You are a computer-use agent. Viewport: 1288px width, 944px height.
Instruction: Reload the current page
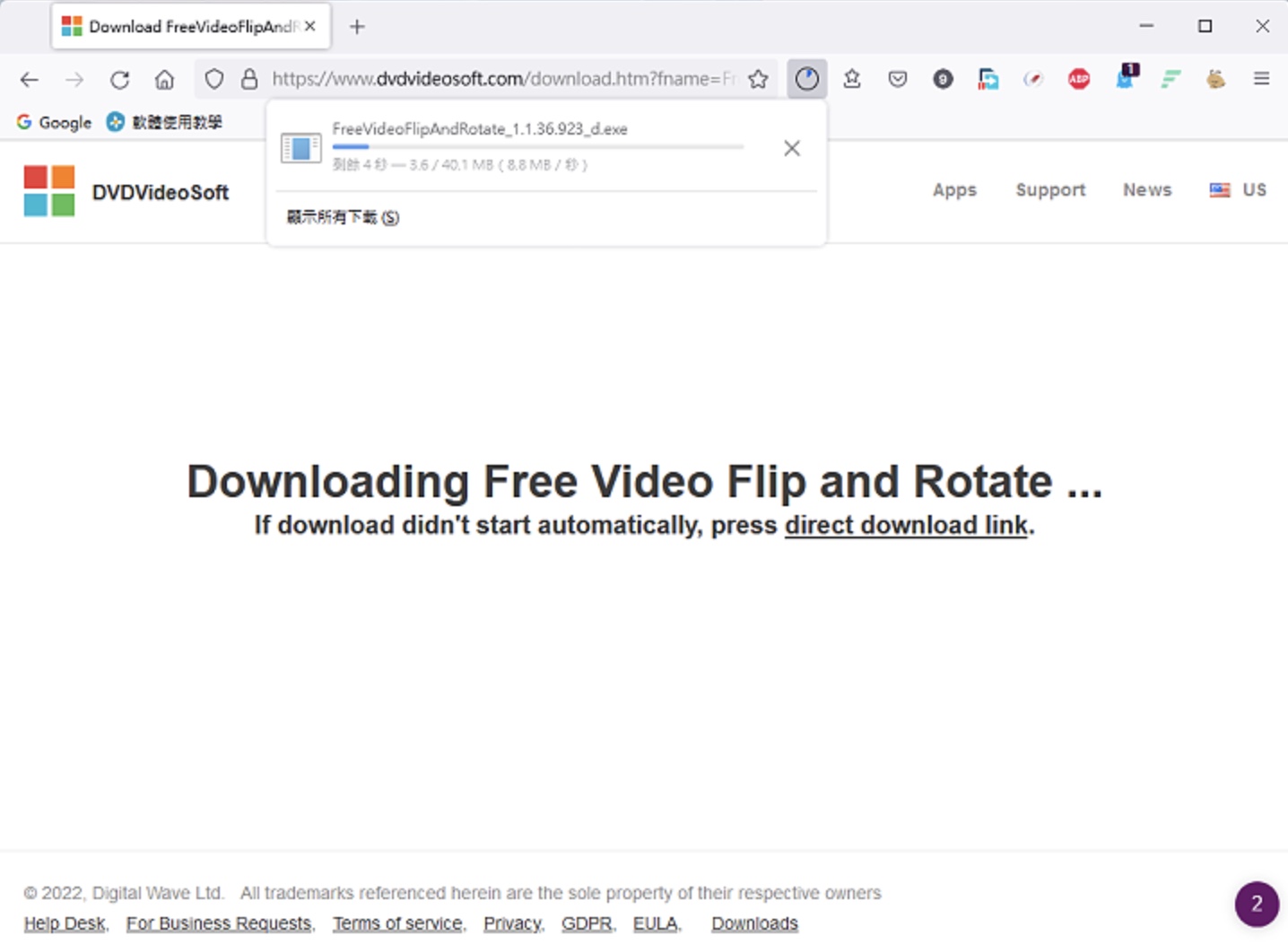pos(119,79)
